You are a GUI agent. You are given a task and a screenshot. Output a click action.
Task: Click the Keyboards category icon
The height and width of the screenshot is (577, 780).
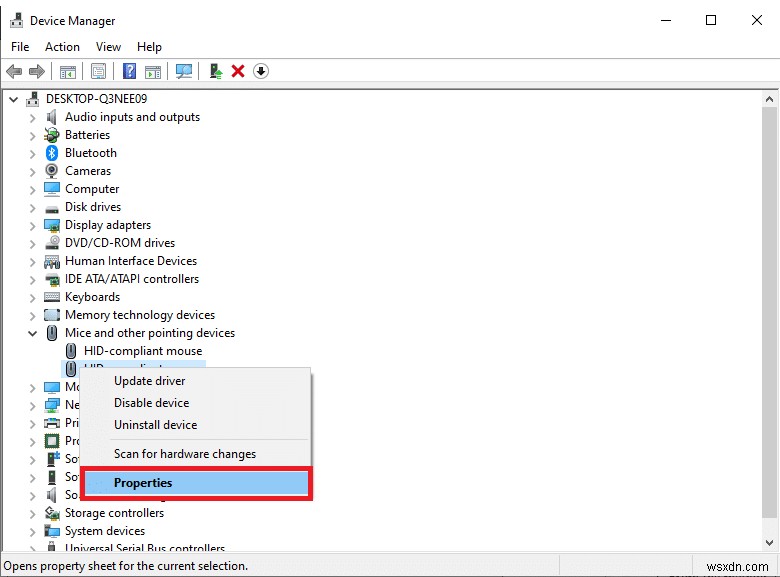pos(52,297)
